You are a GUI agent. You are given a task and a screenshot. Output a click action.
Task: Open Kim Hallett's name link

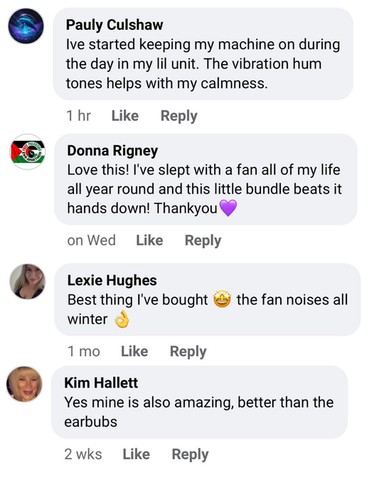click(101, 383)
